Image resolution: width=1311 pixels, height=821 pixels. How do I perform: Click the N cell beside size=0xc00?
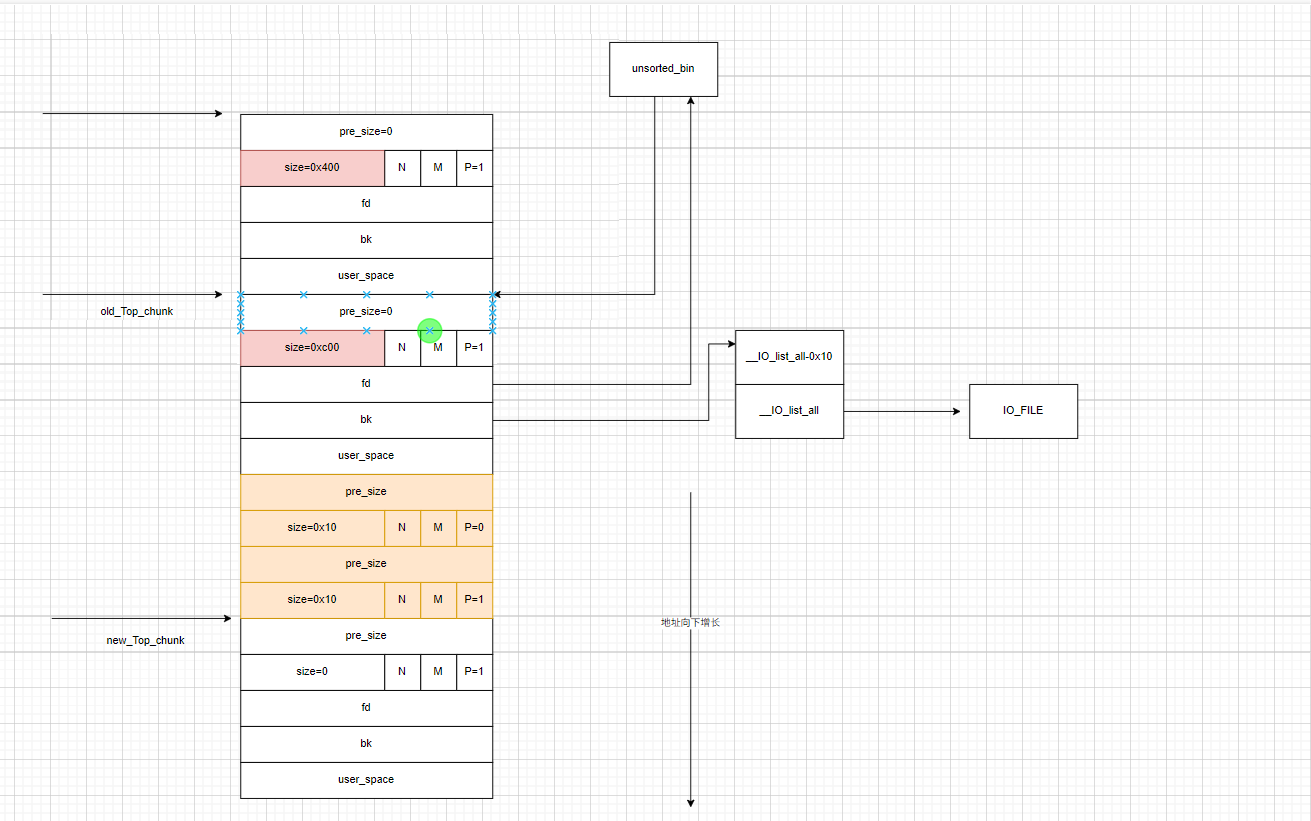tap(402, 348)
